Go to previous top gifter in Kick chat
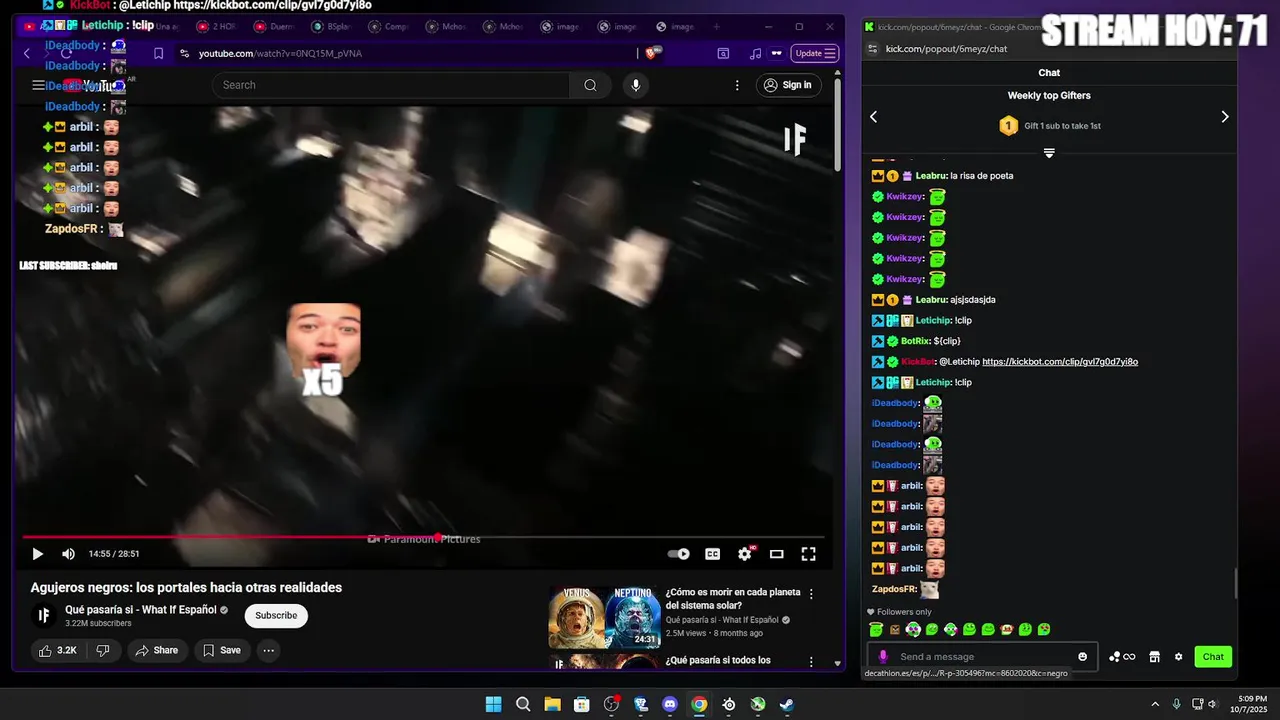 click(x=873, y=117)
